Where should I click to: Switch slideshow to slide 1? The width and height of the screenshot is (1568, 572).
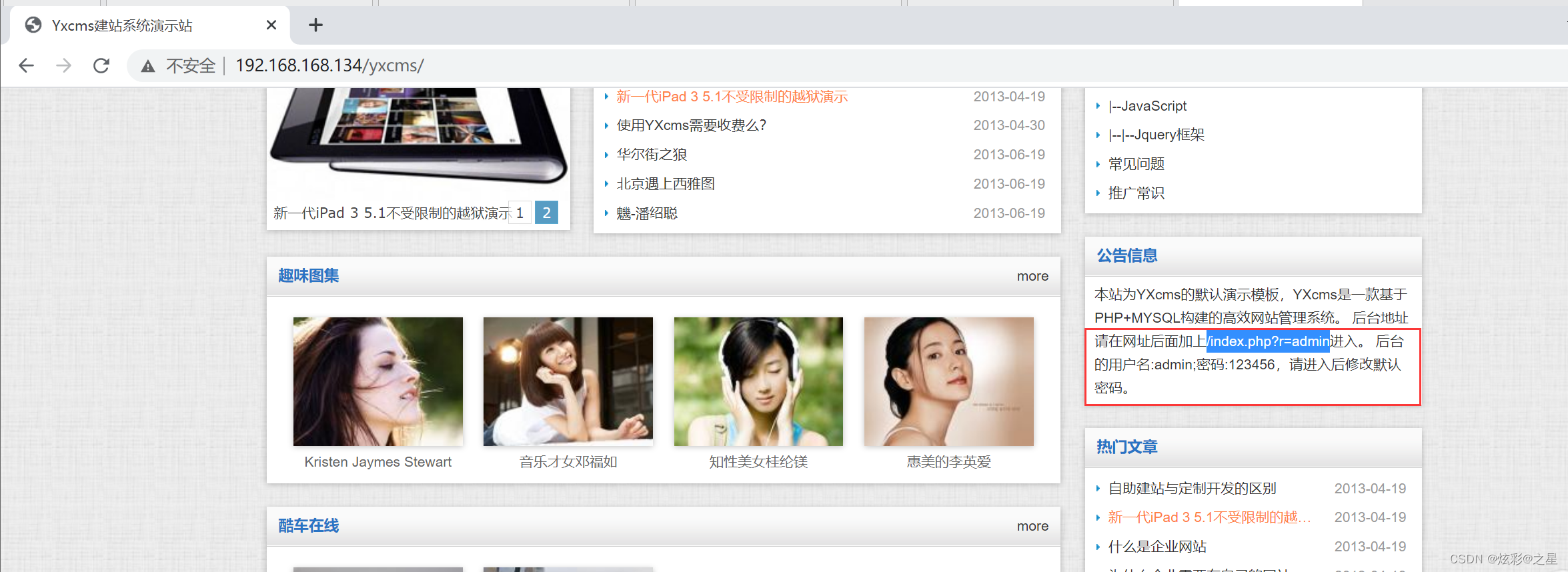(520, 213)
